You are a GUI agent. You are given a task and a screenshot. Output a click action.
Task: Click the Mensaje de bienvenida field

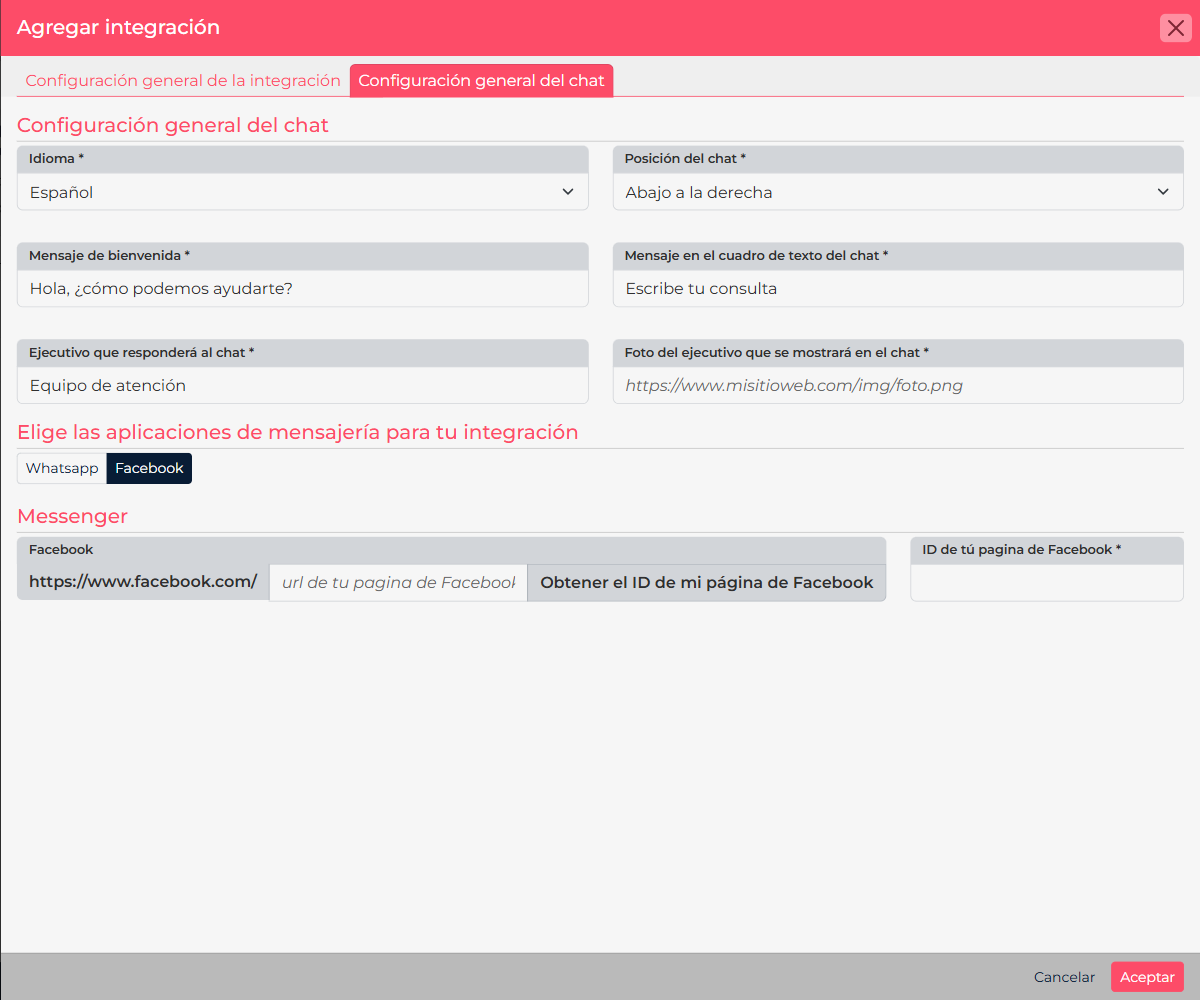303,288
